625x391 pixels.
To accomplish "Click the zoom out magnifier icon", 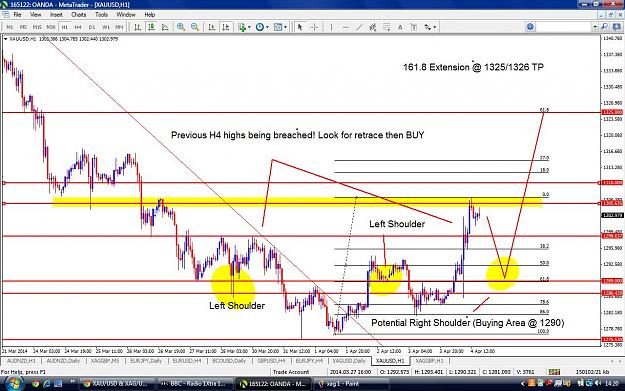I will (x=195, y=27).
